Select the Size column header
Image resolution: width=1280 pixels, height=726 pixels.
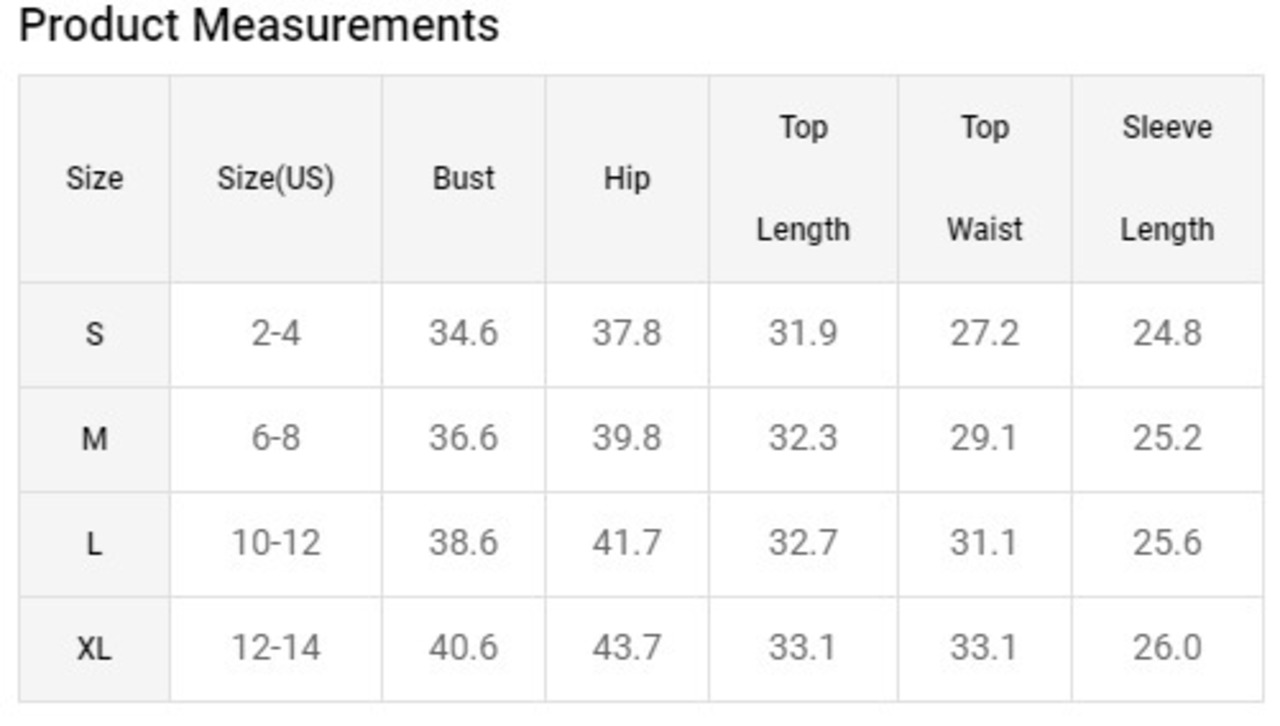(x=95, y=179)
